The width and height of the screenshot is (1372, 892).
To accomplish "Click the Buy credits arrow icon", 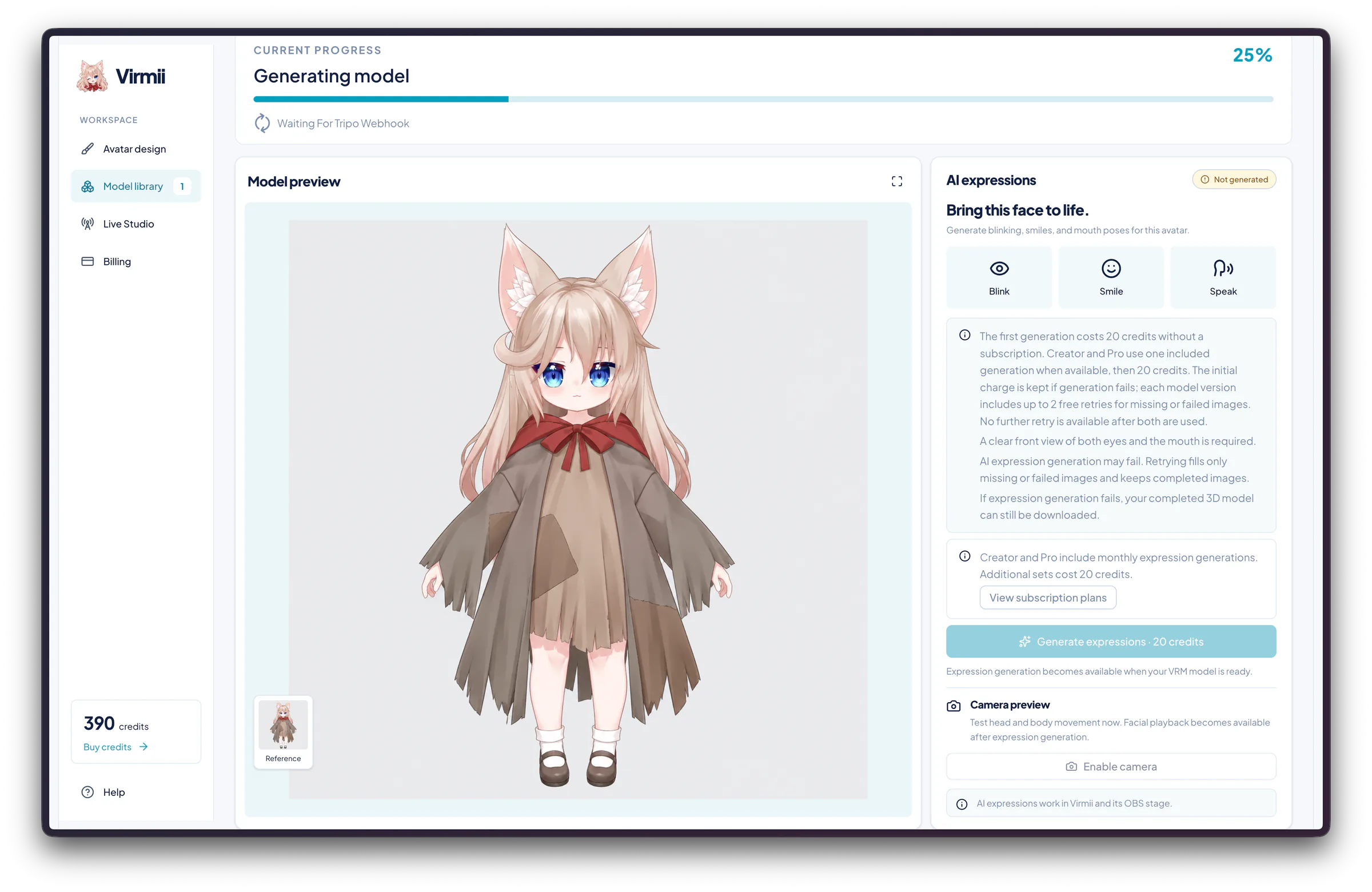I will [143, 747].
